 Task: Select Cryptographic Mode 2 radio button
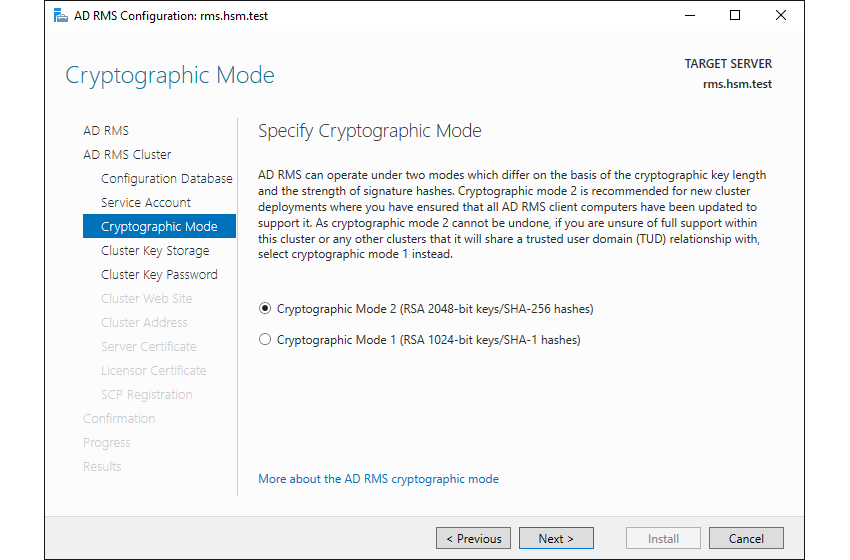coord(265,308)
